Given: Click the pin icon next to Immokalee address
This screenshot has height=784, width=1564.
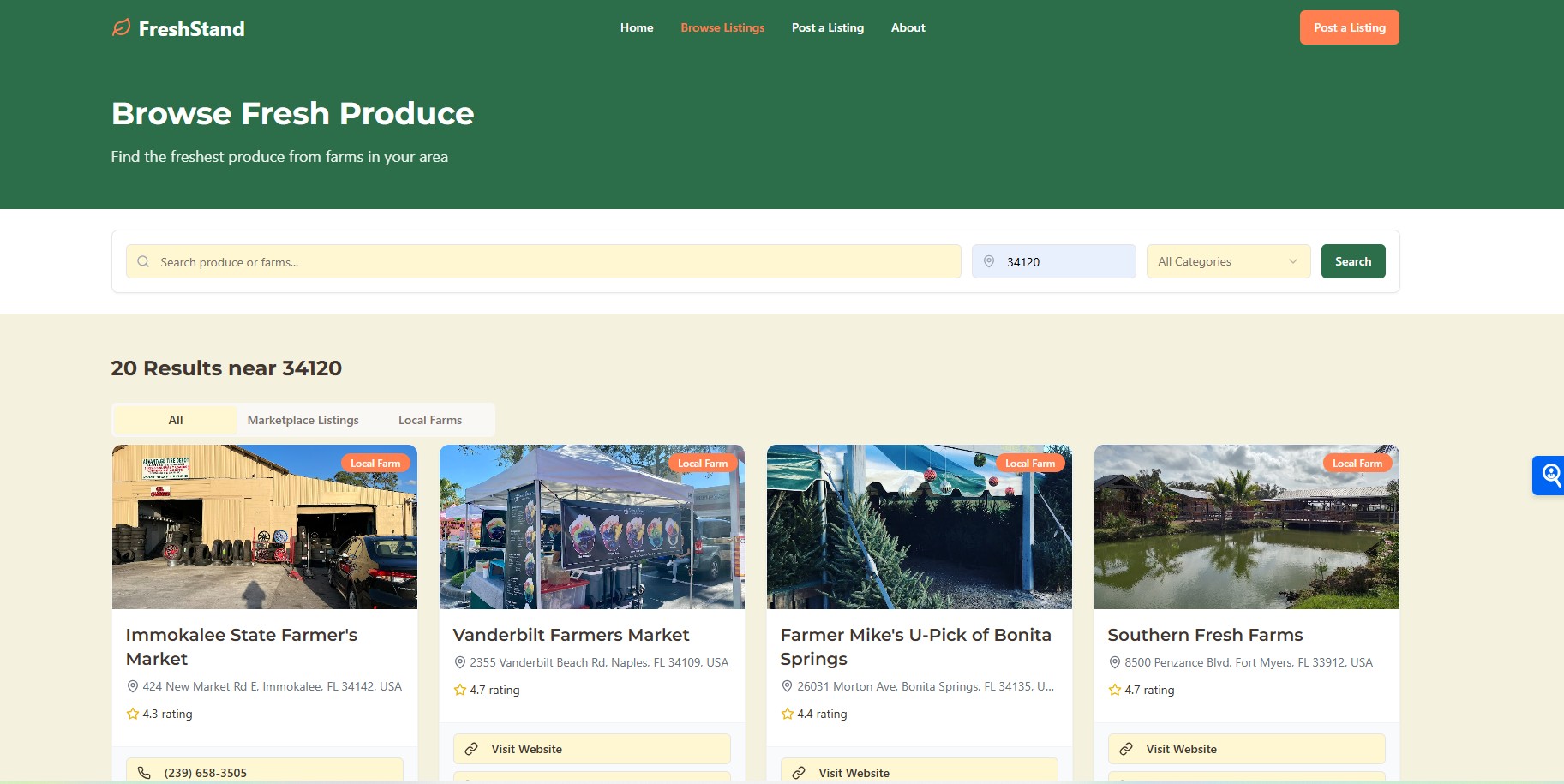Looking at the screenshot, I should 133,686.
